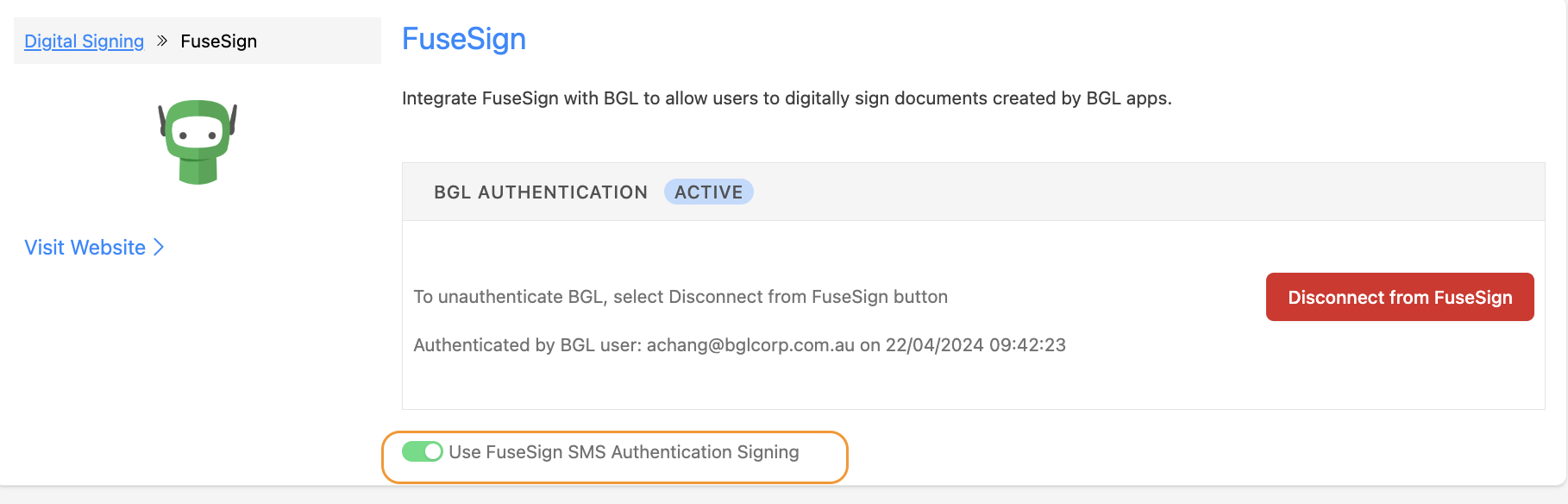Click the white knob of SMS toggle

[x=433, y=451]
